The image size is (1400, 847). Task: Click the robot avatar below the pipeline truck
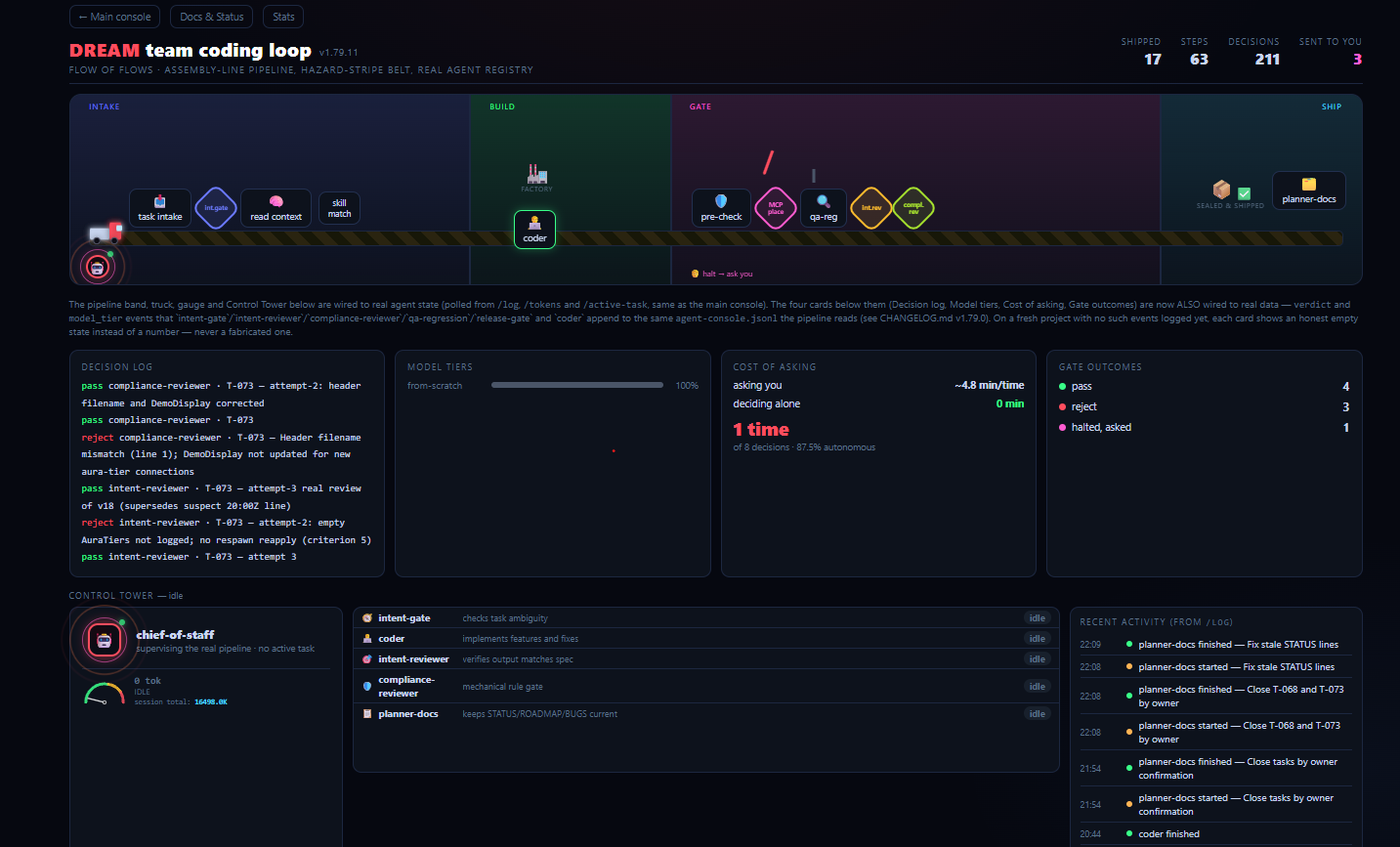(97, 266)
